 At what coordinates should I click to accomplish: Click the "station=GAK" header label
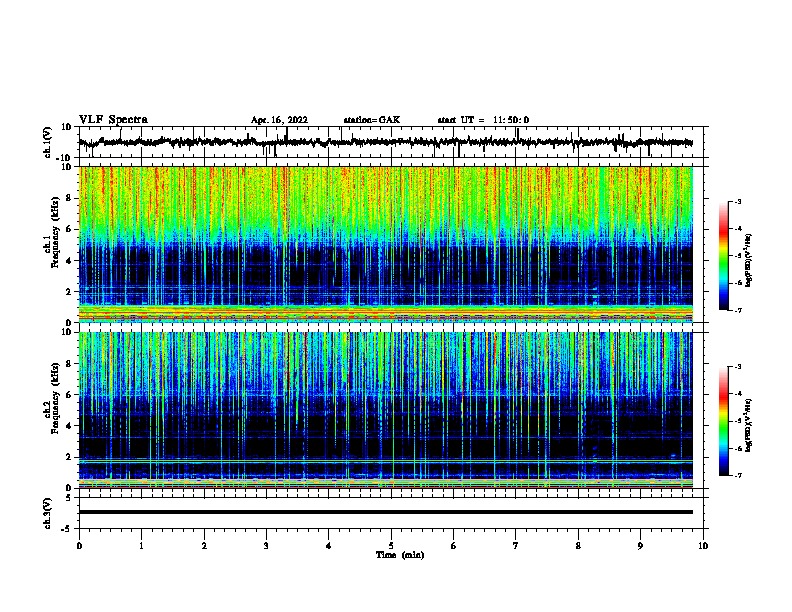tap(372, 120)
